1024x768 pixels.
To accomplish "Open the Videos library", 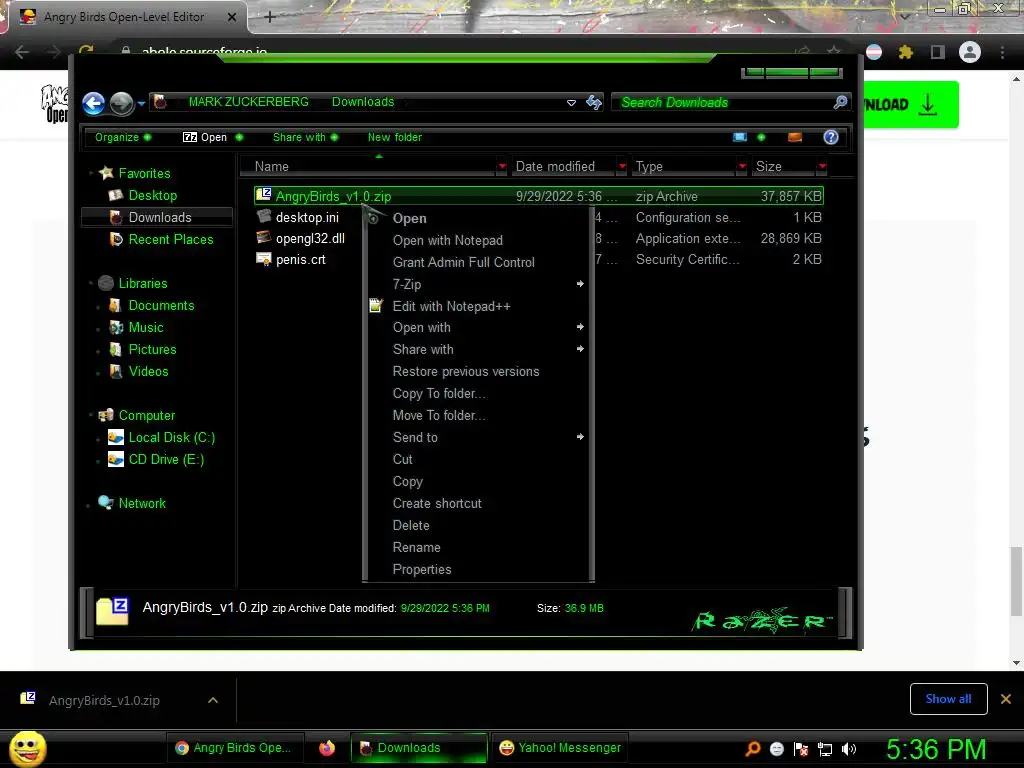I will point(148,371).
